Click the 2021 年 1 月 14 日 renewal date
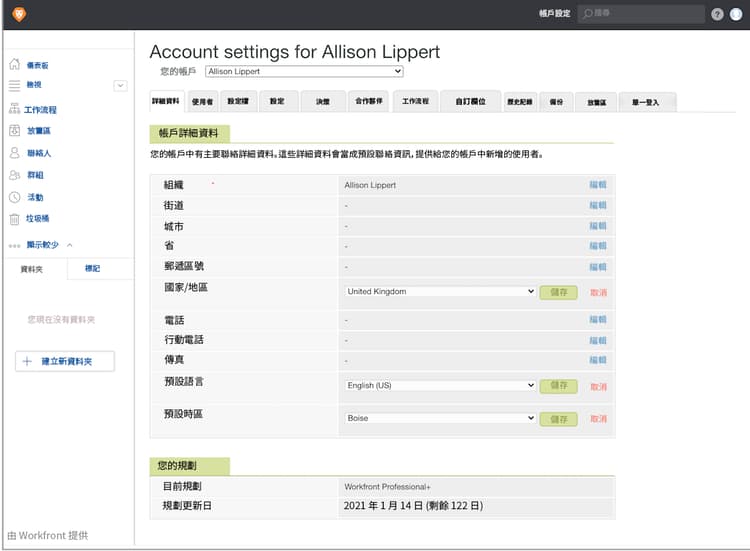The width and height of the screenshot is (750, 551). pos(413,506)
